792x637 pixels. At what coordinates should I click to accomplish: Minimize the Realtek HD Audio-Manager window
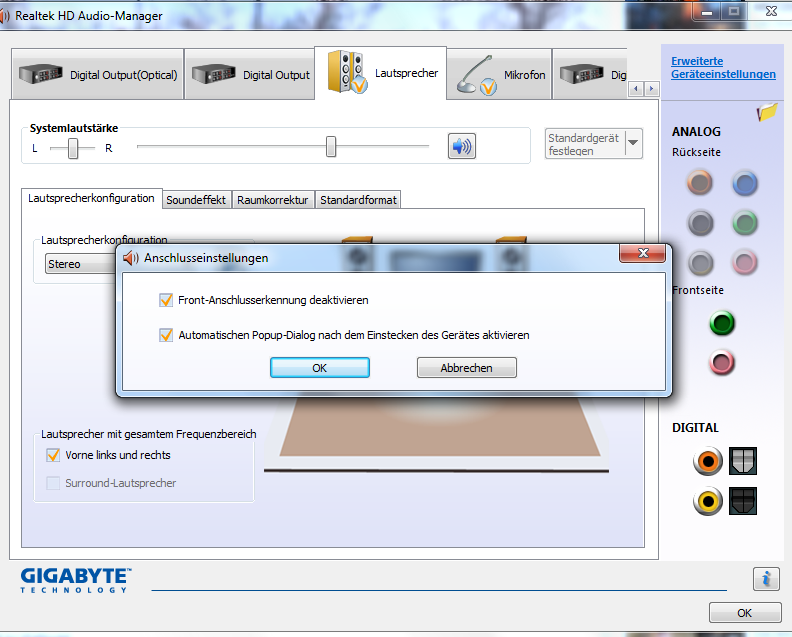708,12
